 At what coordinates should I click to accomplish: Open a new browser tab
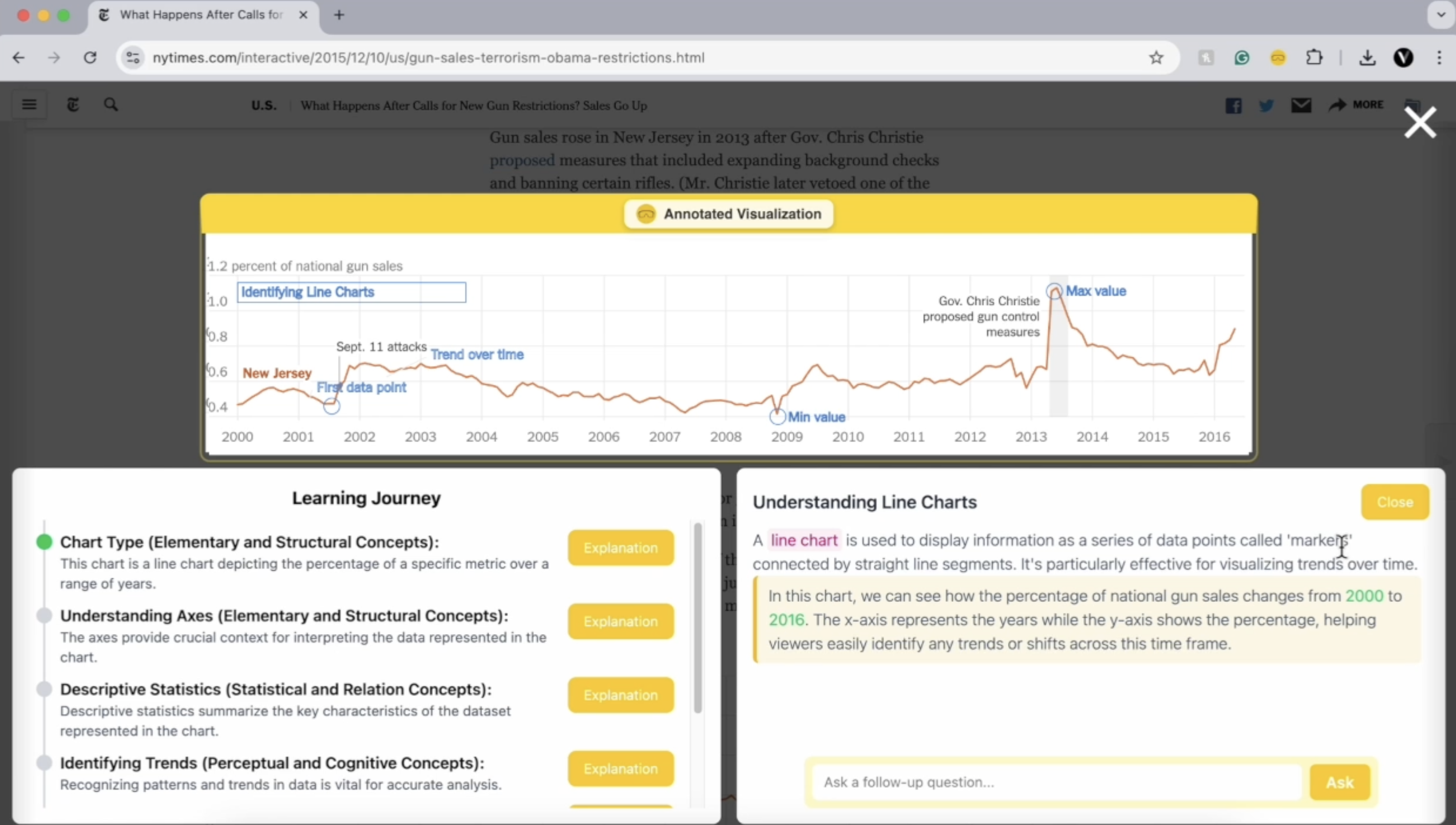(339, 15)
